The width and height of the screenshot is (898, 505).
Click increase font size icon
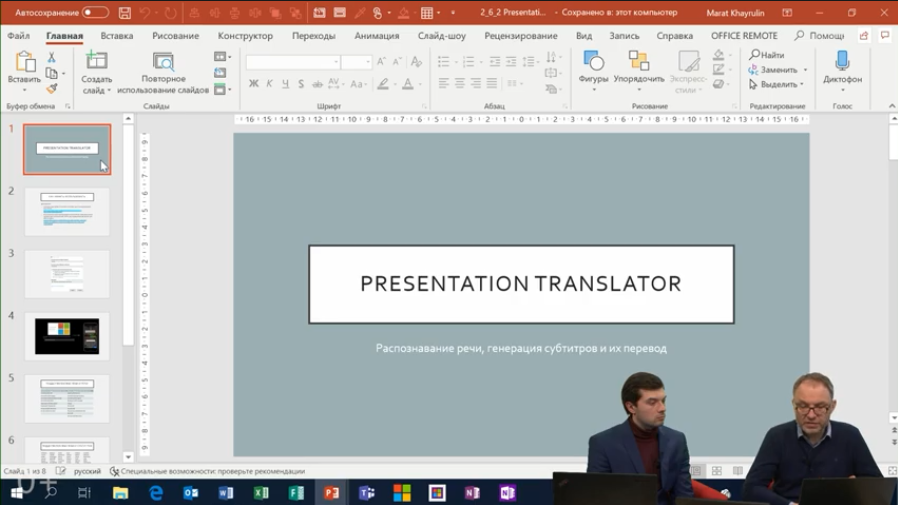coord(381,61)
